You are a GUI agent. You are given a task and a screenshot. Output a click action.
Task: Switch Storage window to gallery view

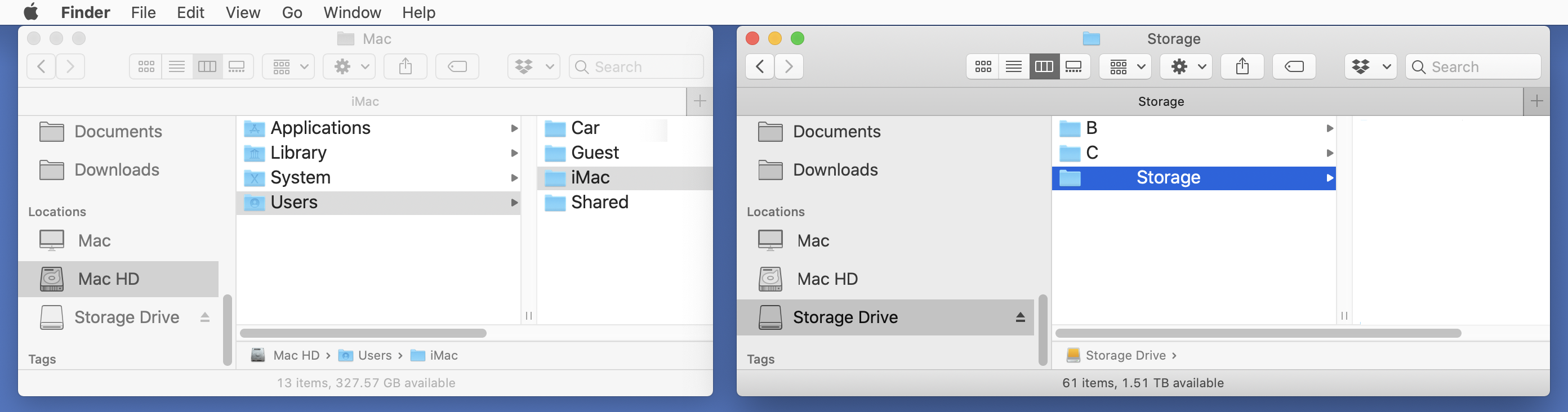pyautogui.click(x=1073, y=66)
